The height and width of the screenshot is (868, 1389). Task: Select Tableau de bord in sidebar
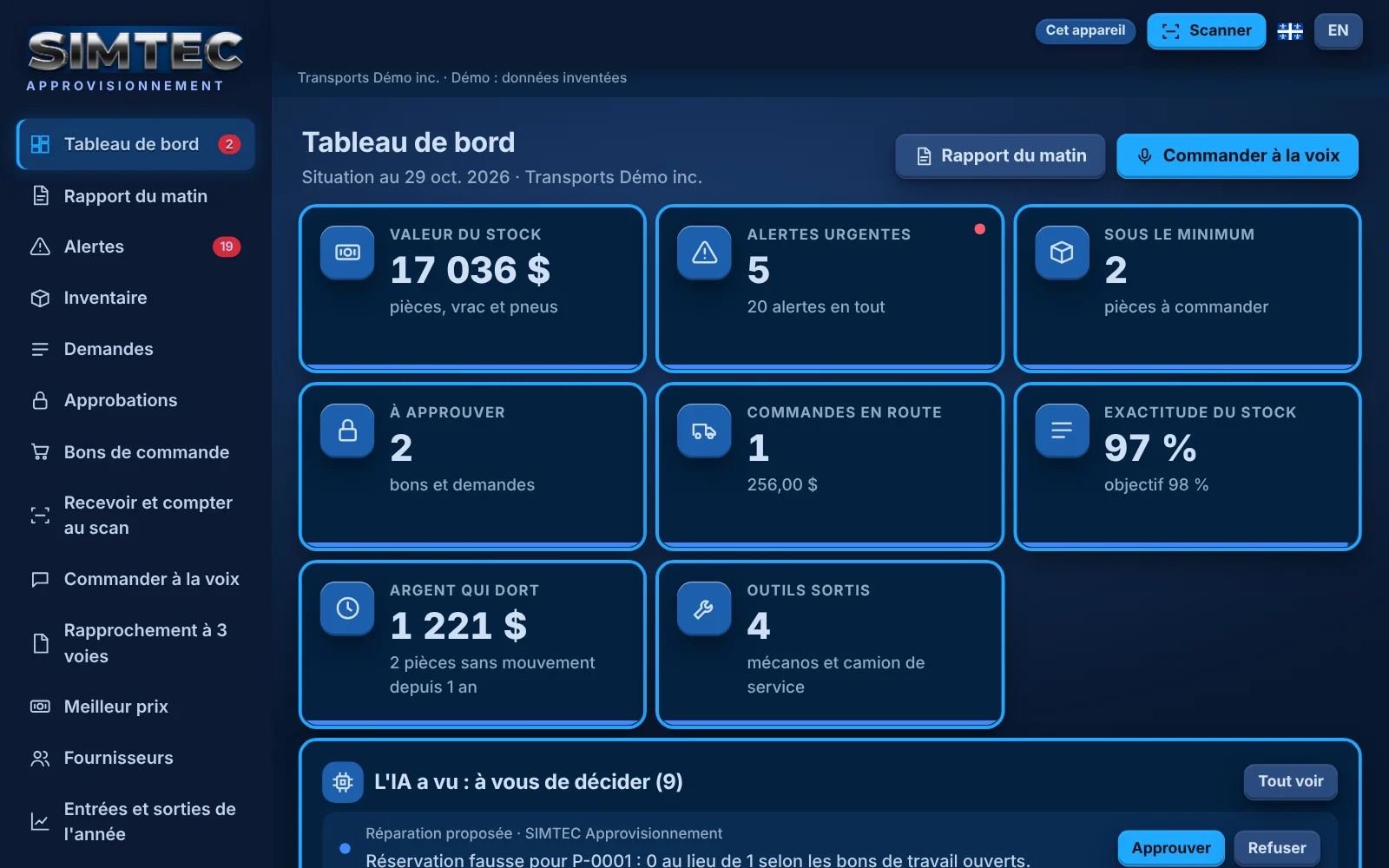point(135,144)
